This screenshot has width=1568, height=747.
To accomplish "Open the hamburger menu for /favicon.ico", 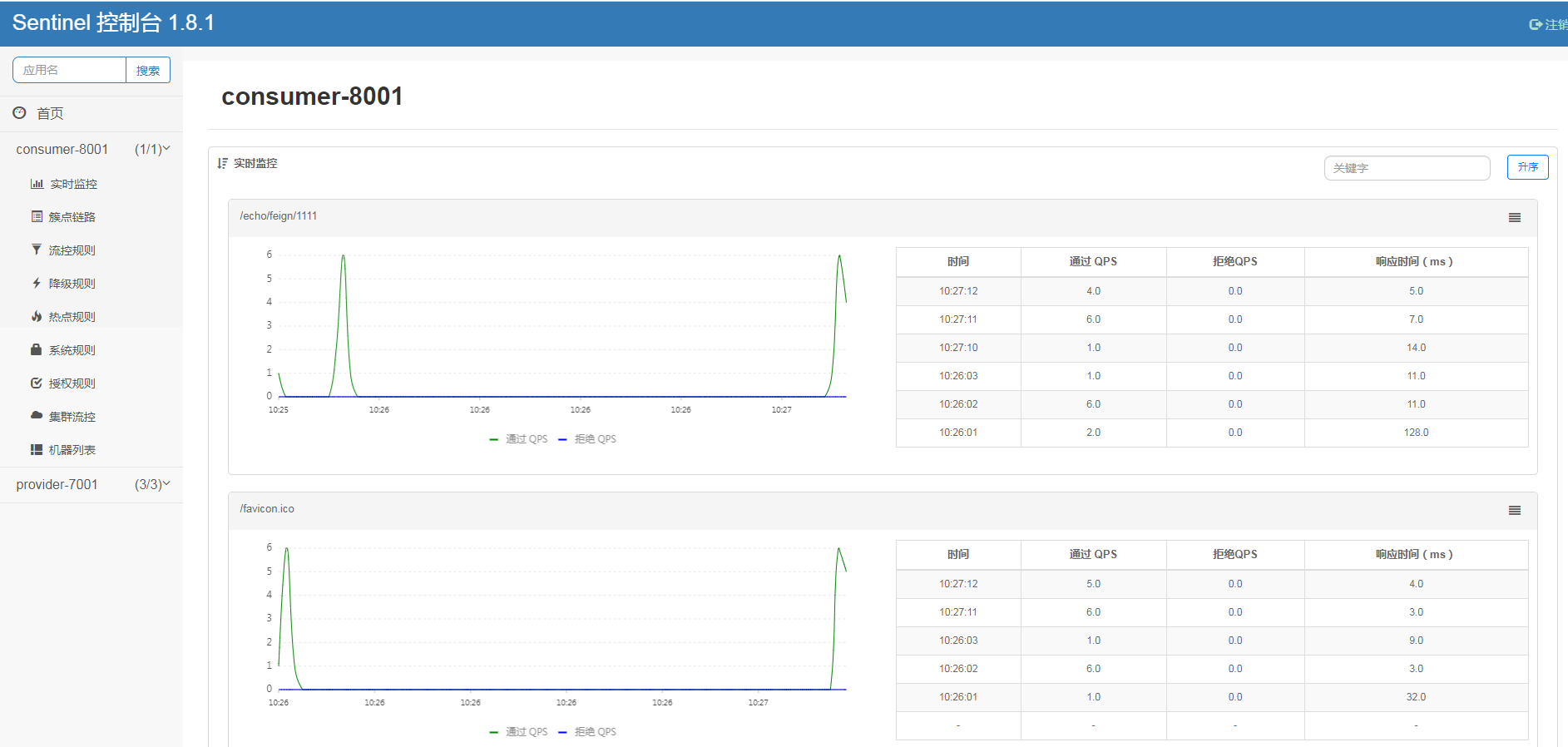I will (1514, 510).
